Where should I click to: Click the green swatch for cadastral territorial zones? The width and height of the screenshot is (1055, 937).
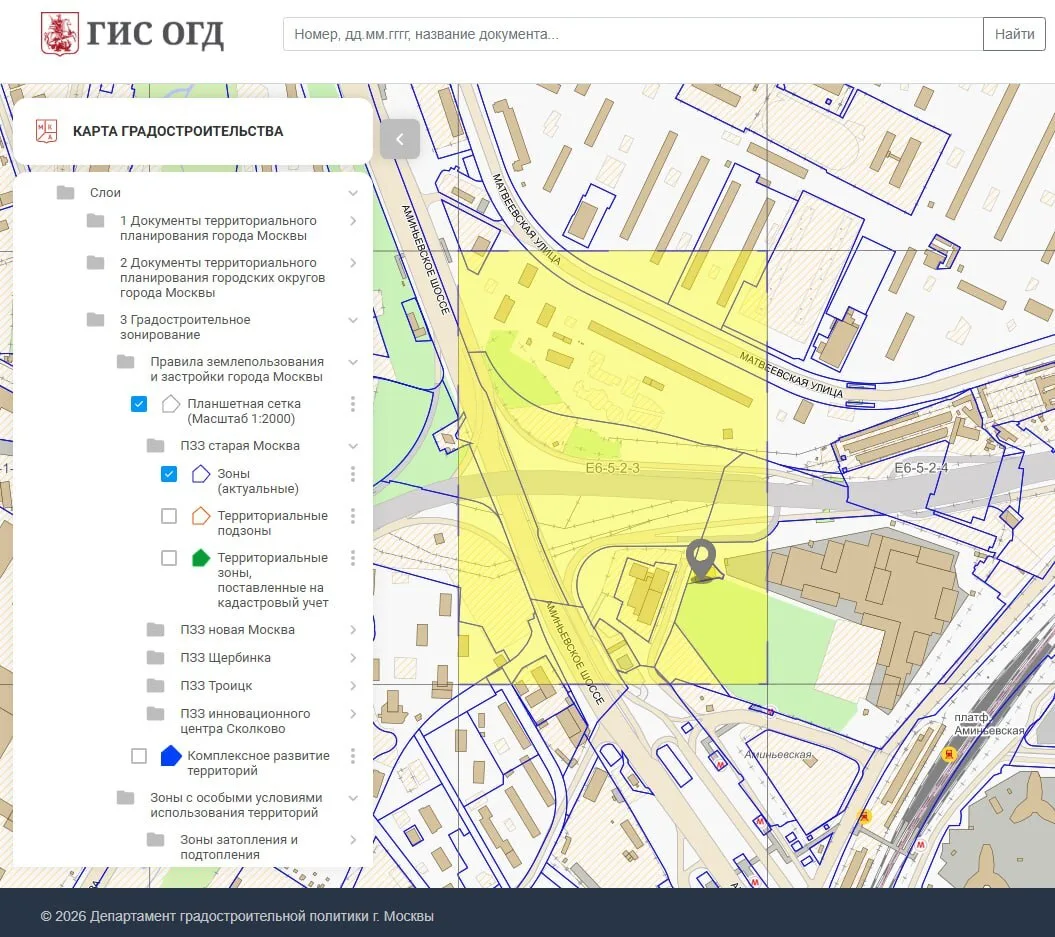201,558
